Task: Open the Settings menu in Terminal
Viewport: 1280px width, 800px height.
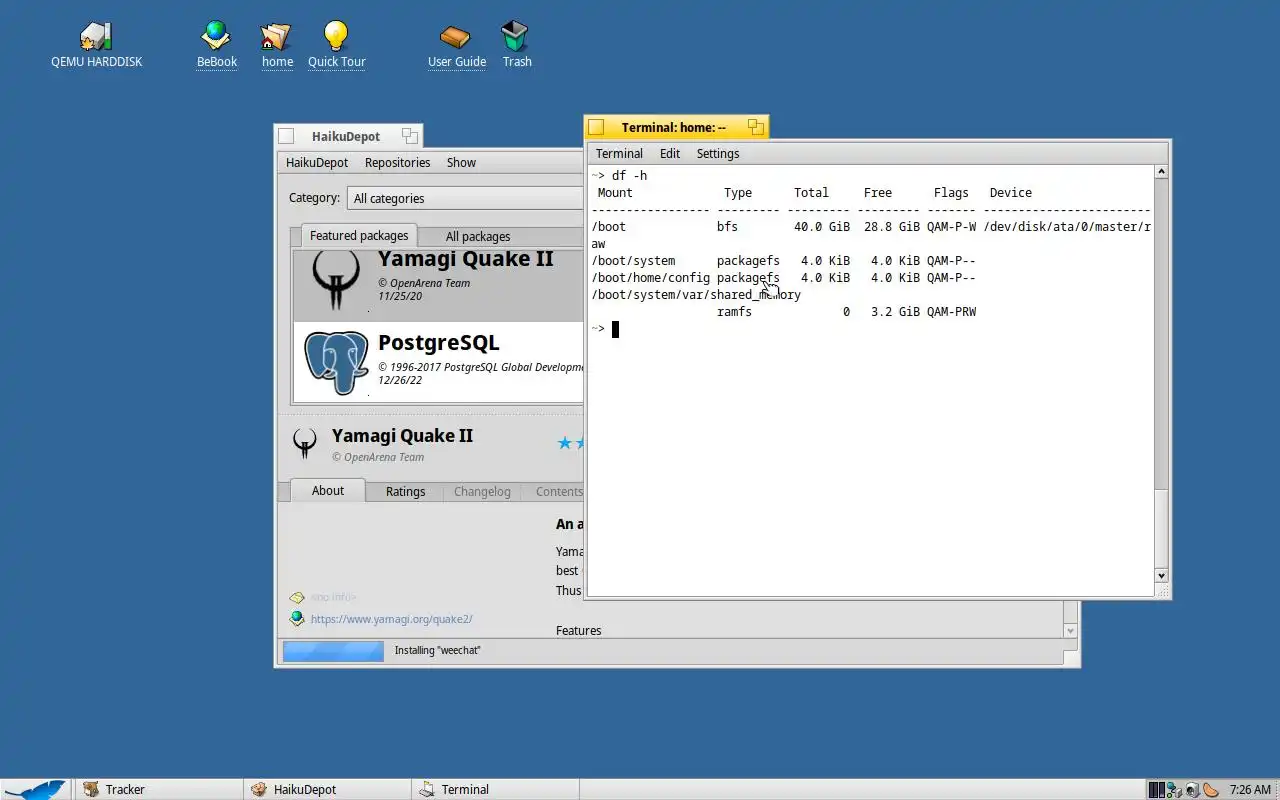Action: (718, 153)
